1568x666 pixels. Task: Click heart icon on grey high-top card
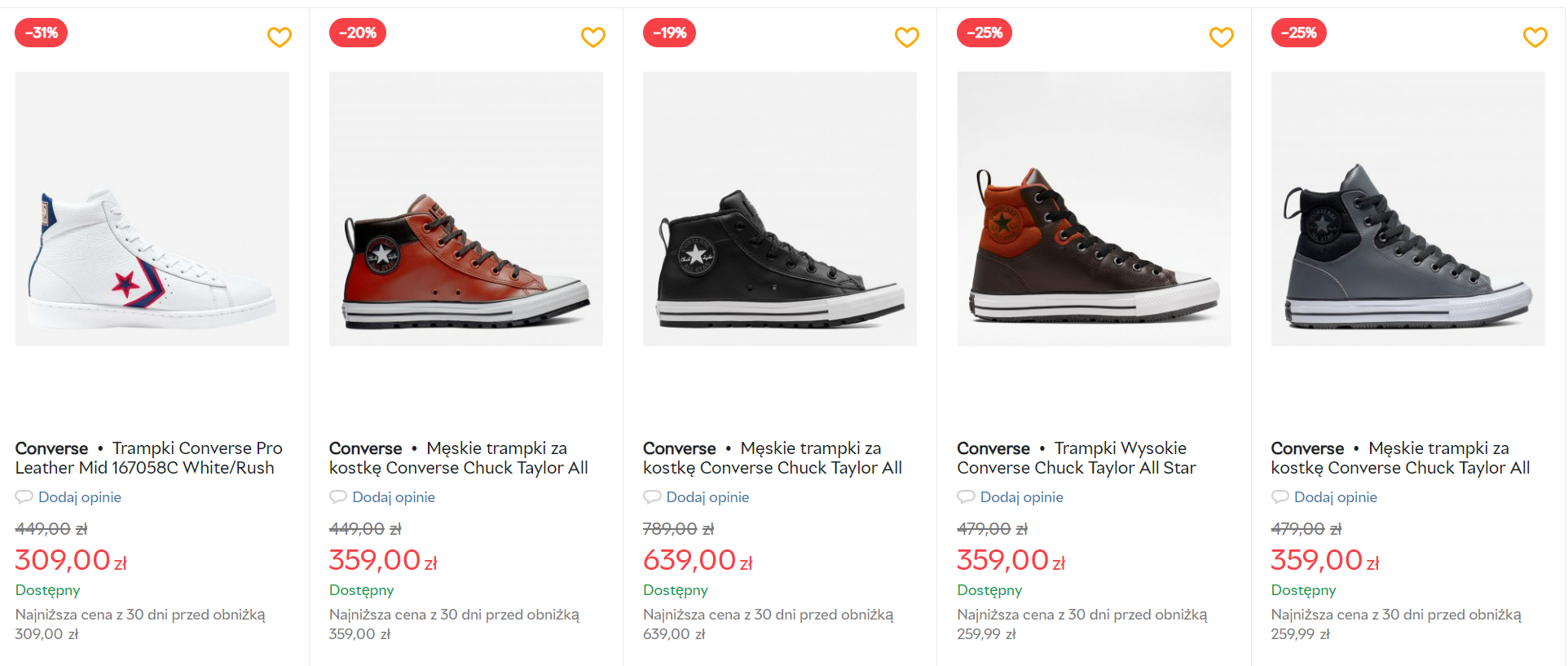[1535, 37]
